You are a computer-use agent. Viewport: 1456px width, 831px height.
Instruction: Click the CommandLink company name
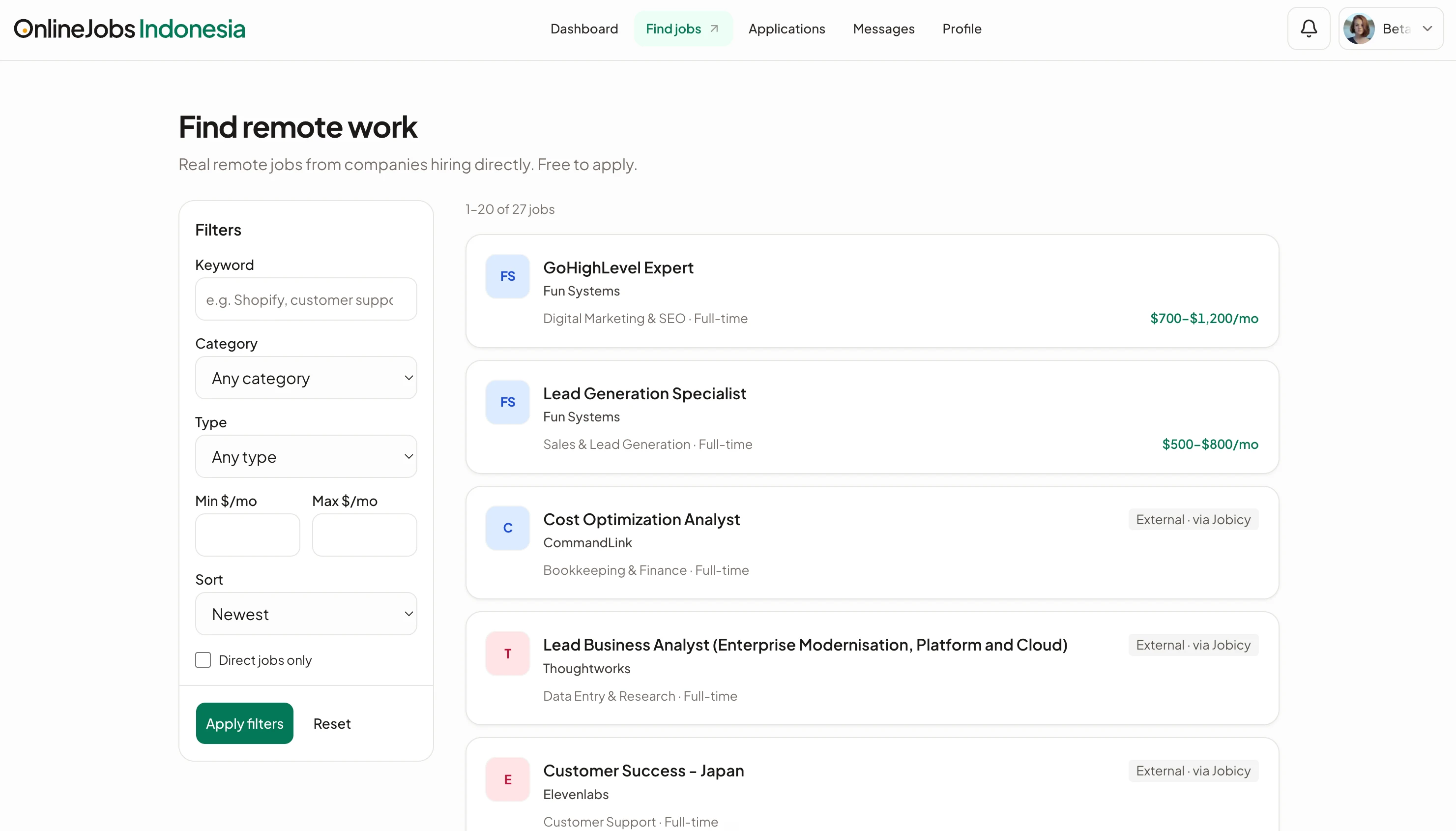[x=587, y=543]
